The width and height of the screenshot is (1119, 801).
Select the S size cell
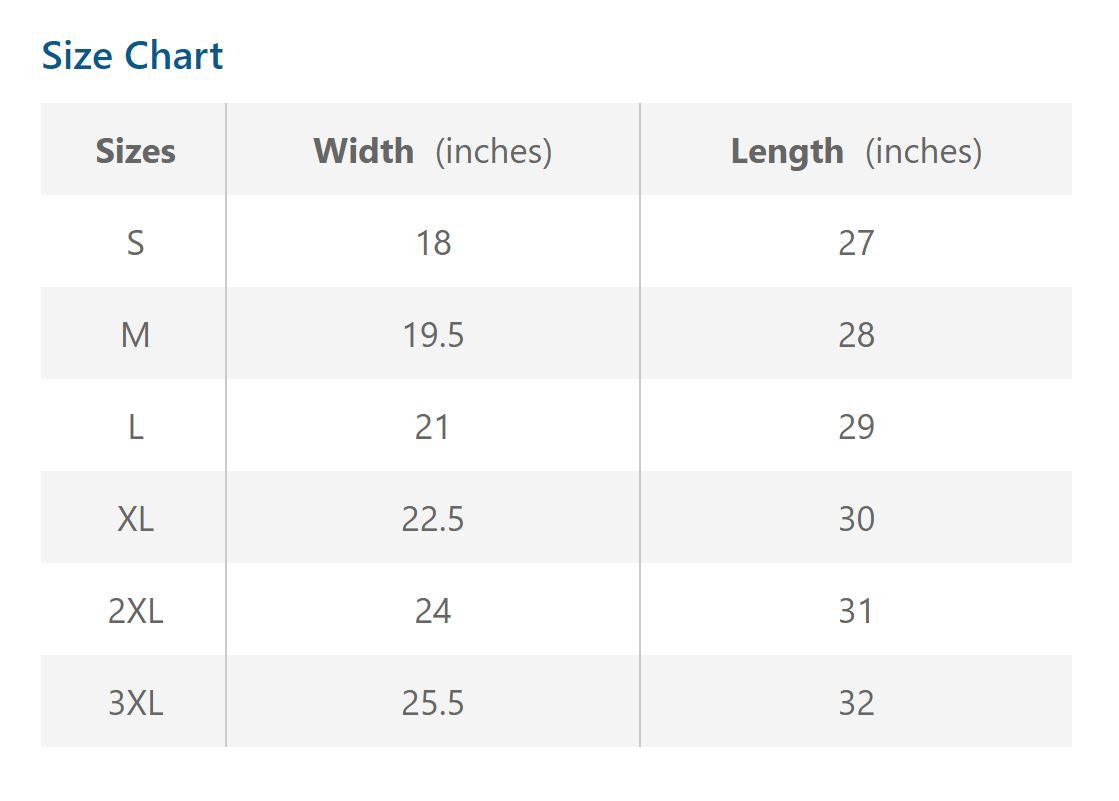(x=135, y=243)
